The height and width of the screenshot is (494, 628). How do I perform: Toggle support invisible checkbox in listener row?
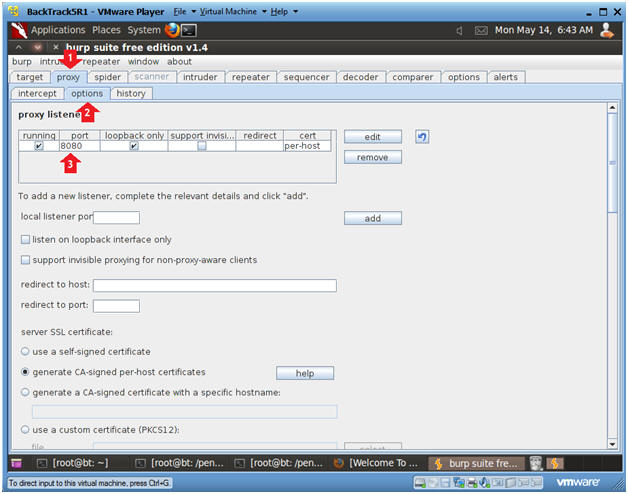202,146
